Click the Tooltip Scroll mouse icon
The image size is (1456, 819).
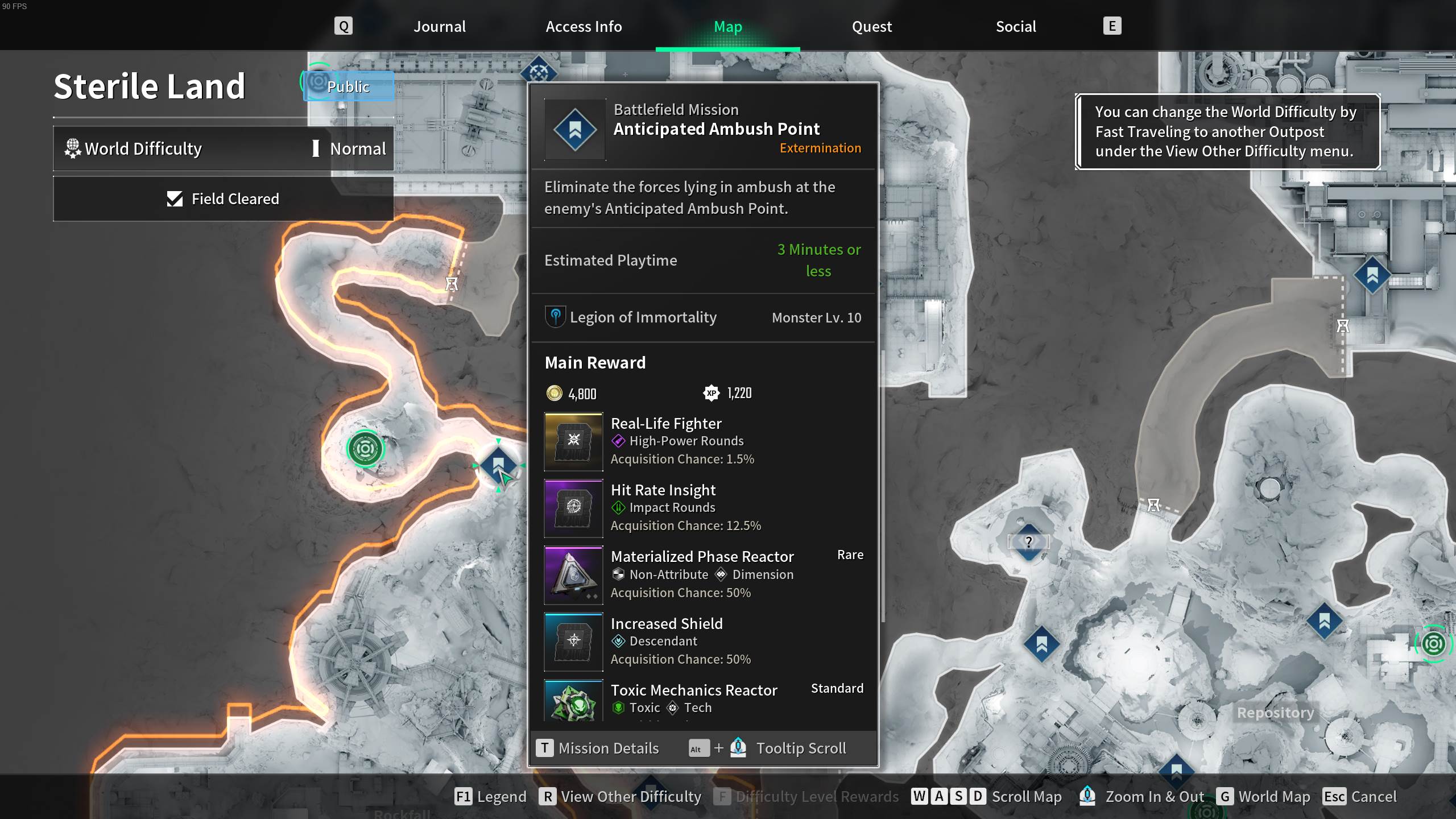(x=738, y=747)
